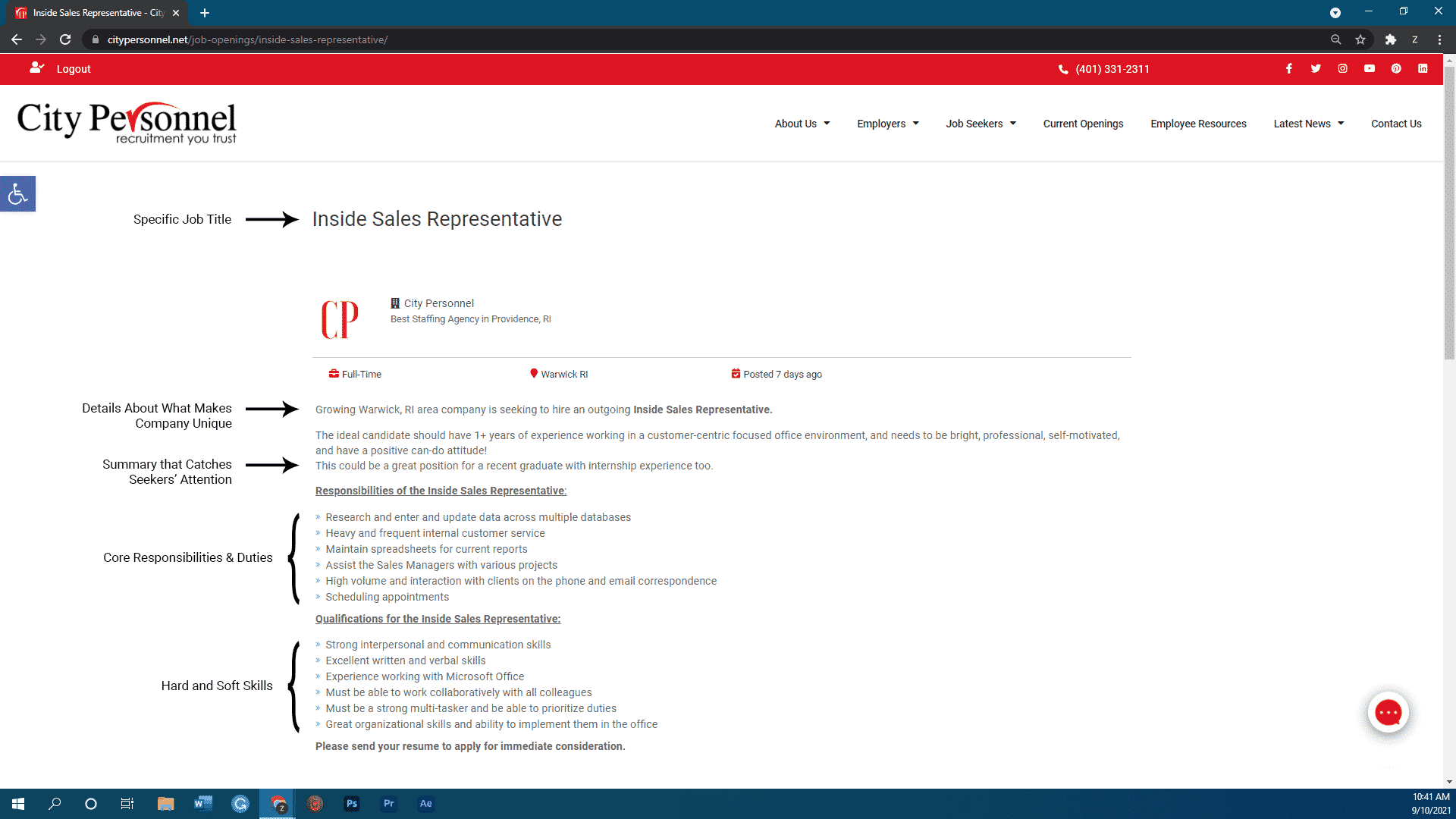Open the Employee Resources page
Viewport: 1456px width, 819px height.
point(1198,124)
